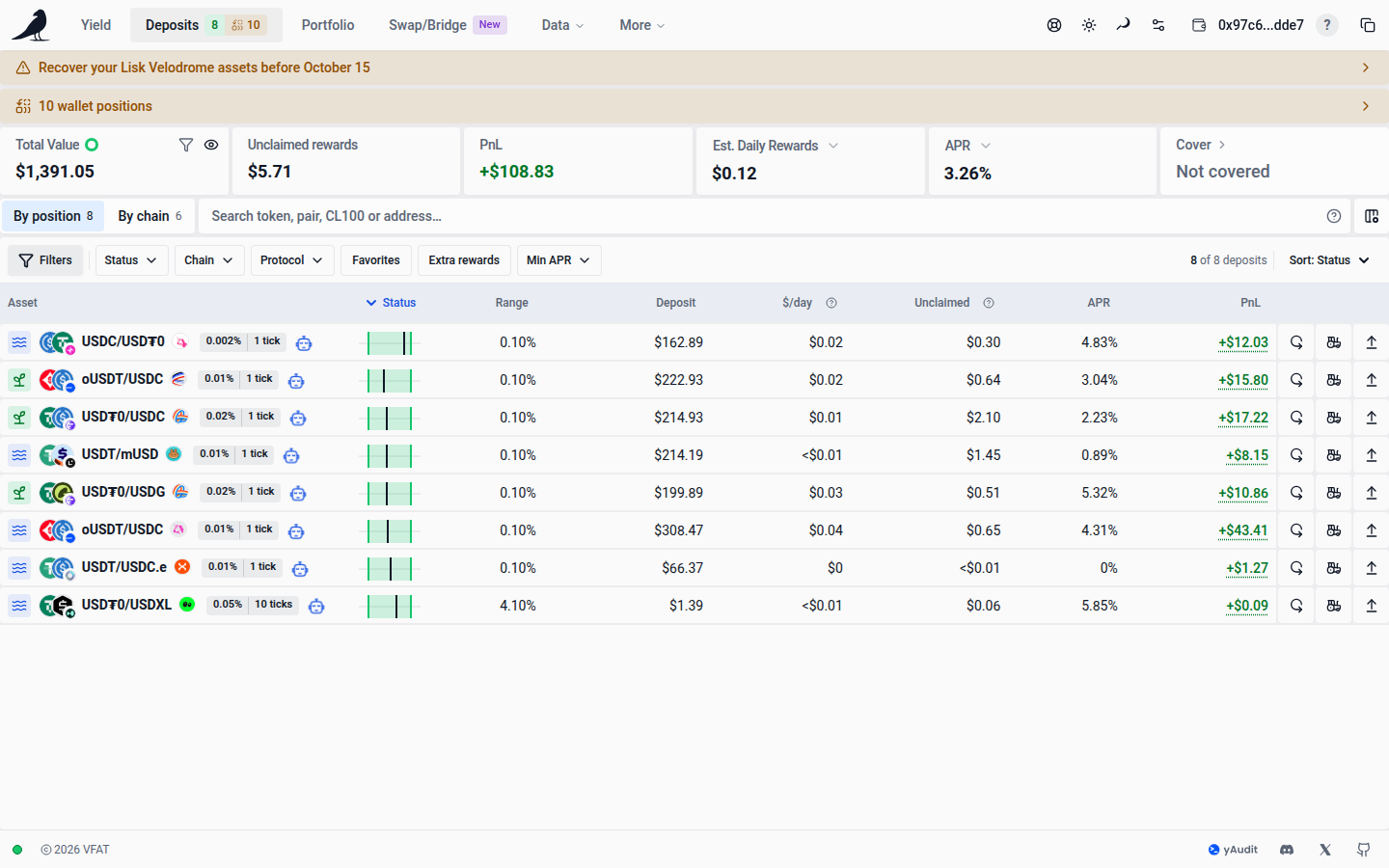Switch to By chain view
1389x868 pixels.
tap(150, 216)
